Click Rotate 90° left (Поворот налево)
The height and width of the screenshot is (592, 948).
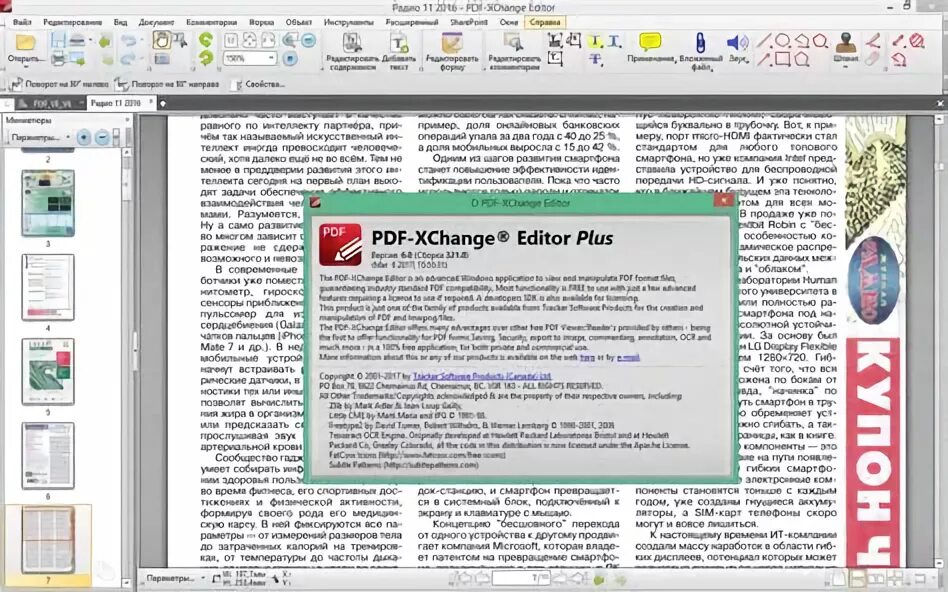coord(59,84)
